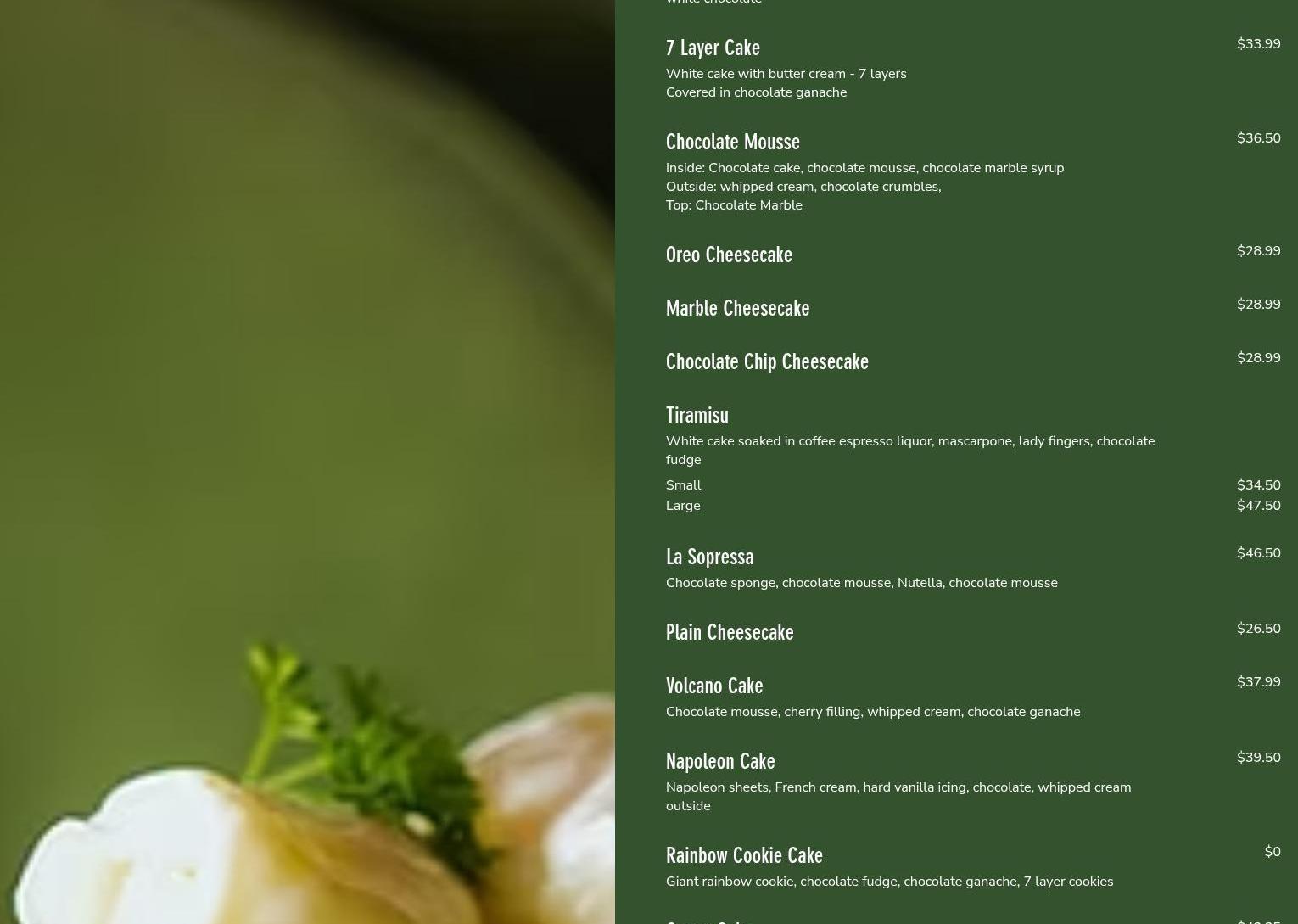
Task: Click the $46.50 La Sopressa price
Action: click(1258, 553)
